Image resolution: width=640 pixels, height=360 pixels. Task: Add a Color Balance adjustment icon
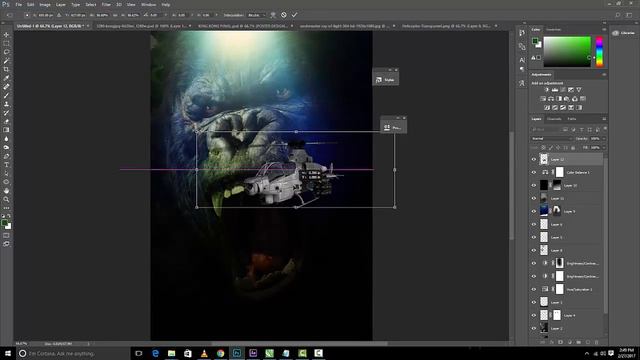[x=551, y=99]
